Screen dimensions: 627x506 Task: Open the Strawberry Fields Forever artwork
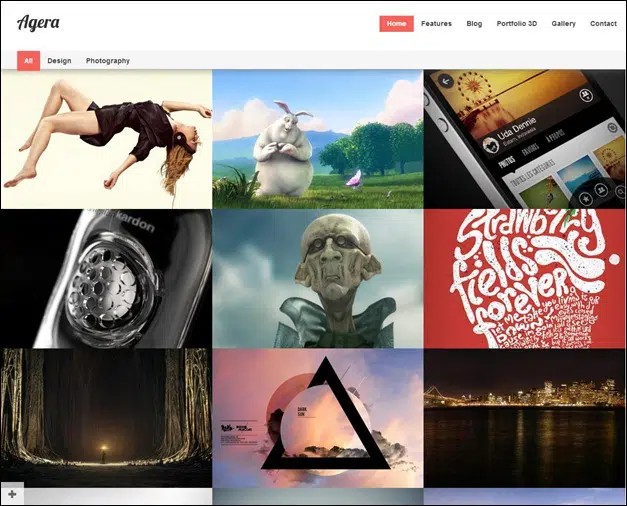coord(525,278)
